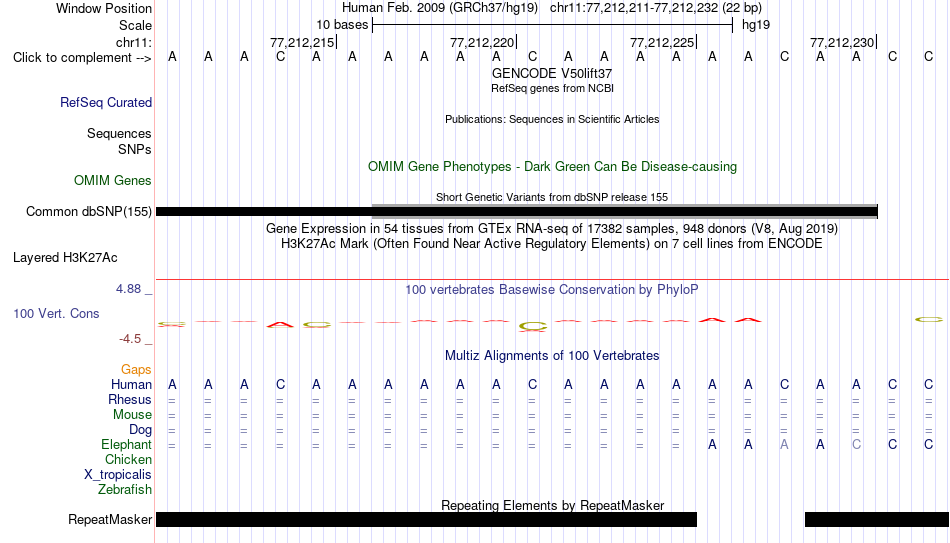
Task: Click the Gaps label in Multiz alignment
Action: click(x=136, y=370)
